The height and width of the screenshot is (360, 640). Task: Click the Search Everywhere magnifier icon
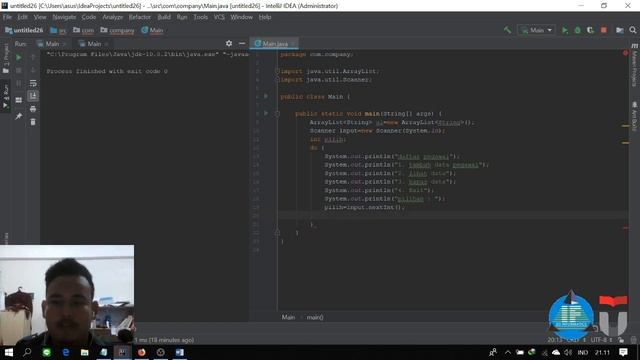[x=633, y=30]
